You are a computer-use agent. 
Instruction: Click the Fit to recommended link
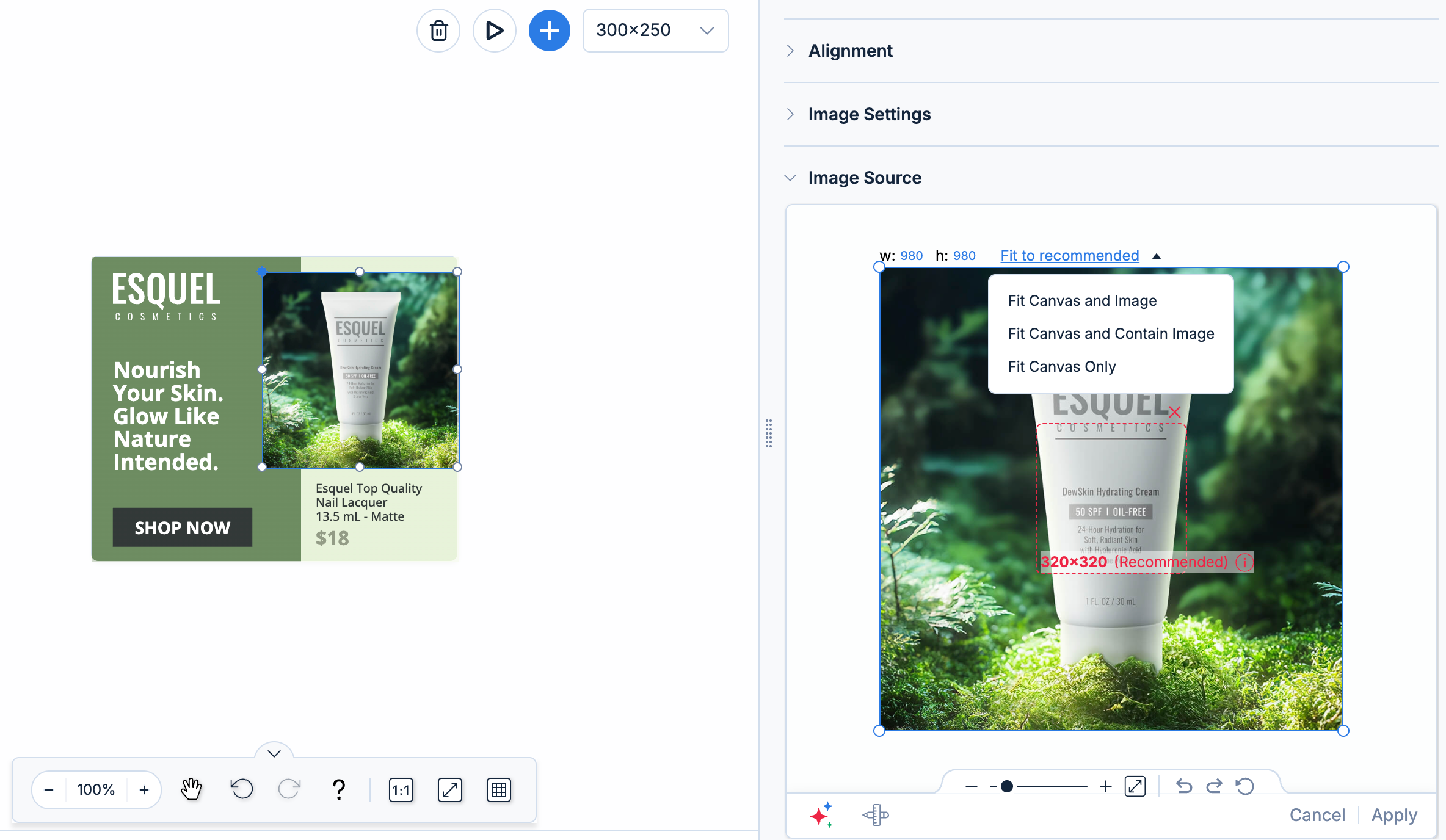pyautogui.click(x=1069, y=256)
